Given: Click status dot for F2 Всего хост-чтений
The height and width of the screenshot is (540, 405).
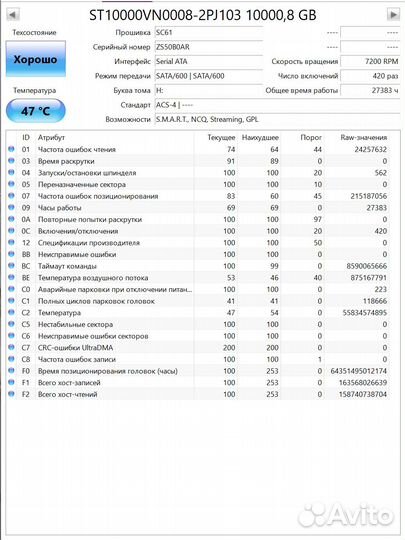Looking at the screenshot, I should 11,394.
